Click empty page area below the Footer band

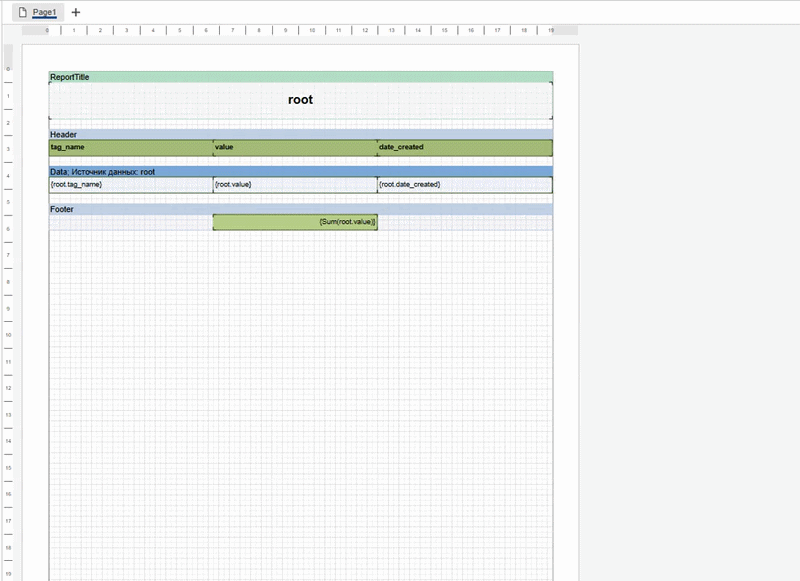pyautogui.click(x=300, y=400)
